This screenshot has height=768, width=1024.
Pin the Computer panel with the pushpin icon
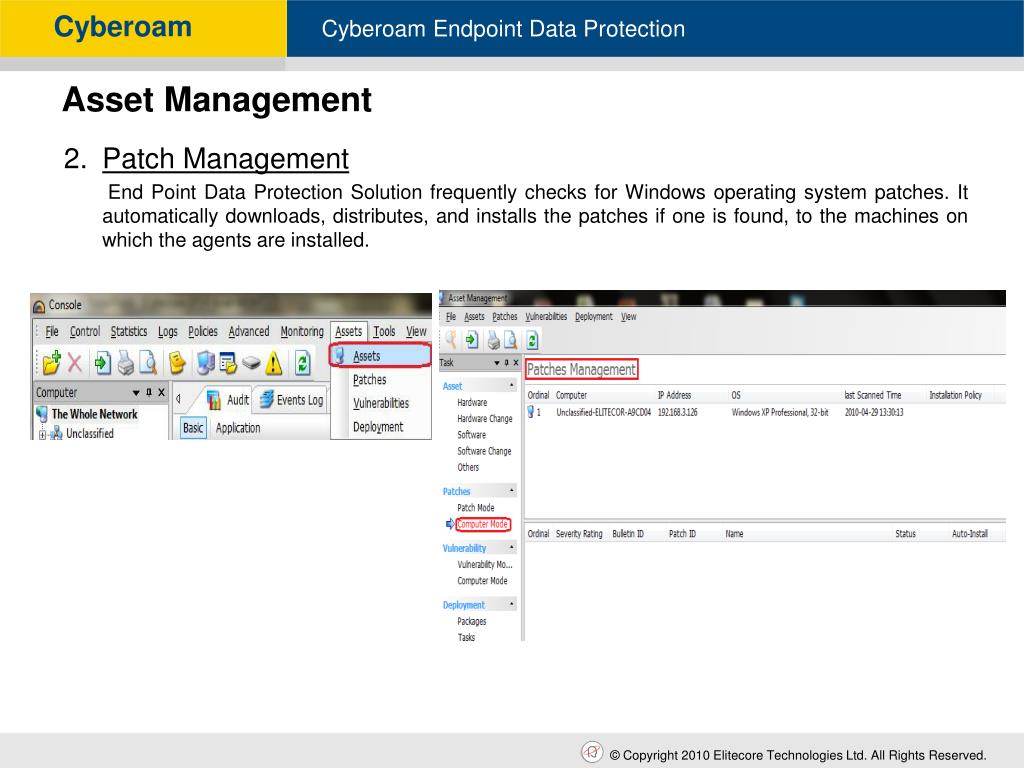click(149, 392)
